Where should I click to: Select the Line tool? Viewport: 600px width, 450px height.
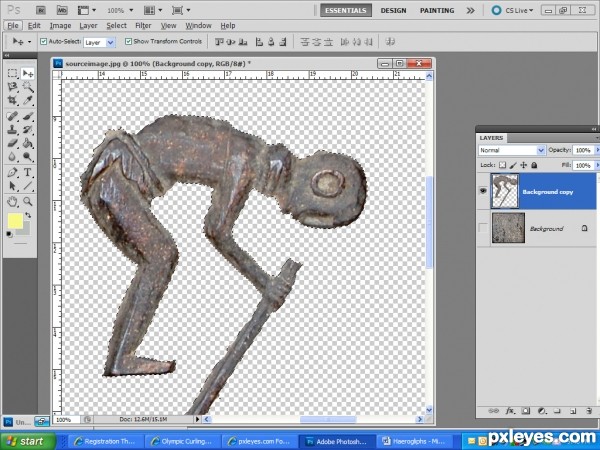pos(28,186)
